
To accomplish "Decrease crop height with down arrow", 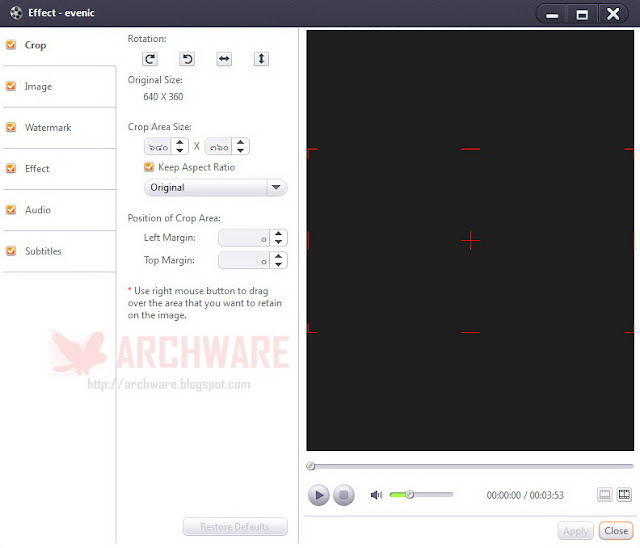I will [x=240, y=150].
